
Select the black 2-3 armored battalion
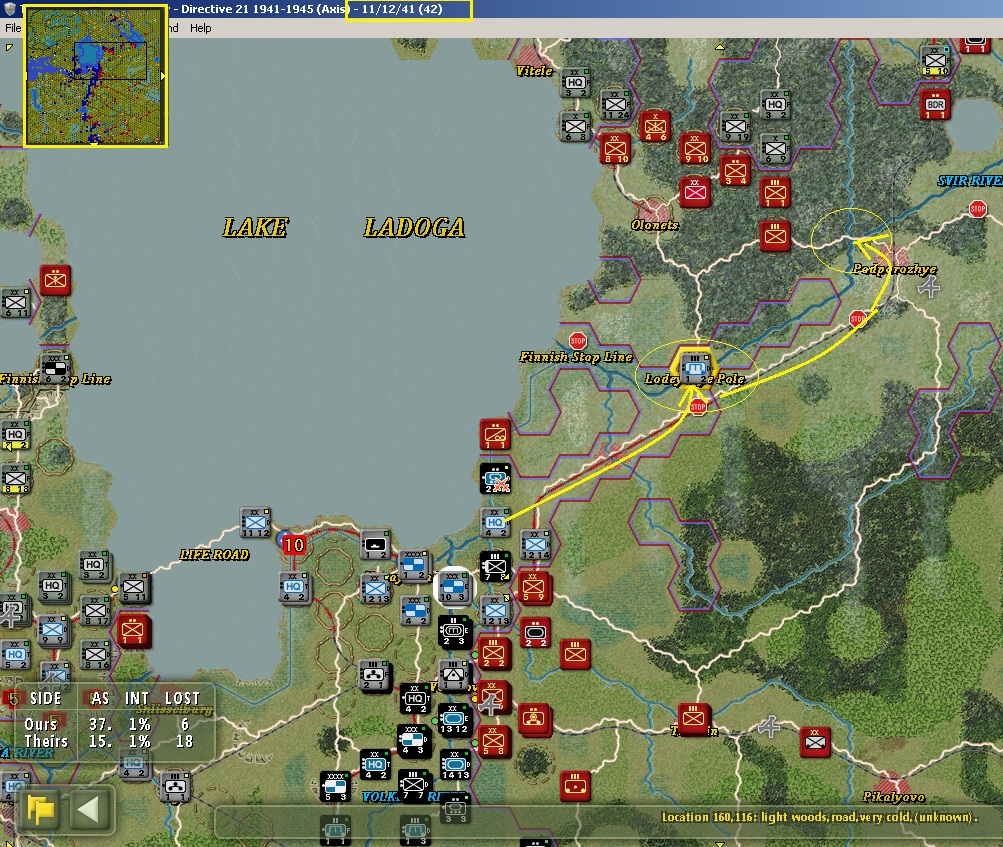pyautogui.click(x=454, y=632)
